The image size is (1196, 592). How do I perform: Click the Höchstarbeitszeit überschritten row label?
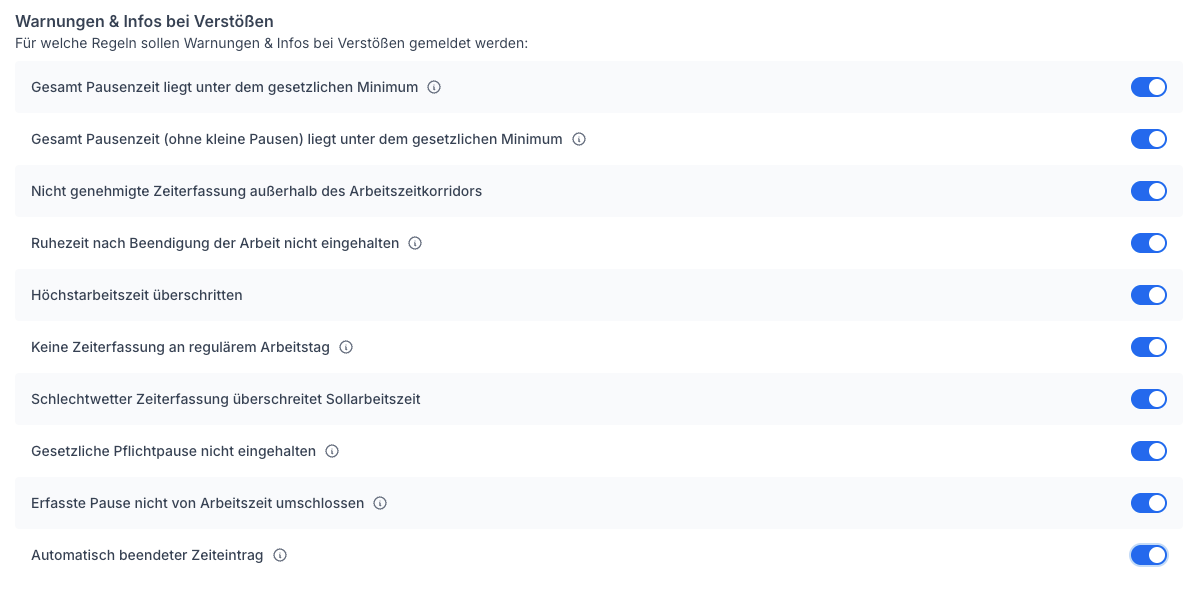click(137, 295)
